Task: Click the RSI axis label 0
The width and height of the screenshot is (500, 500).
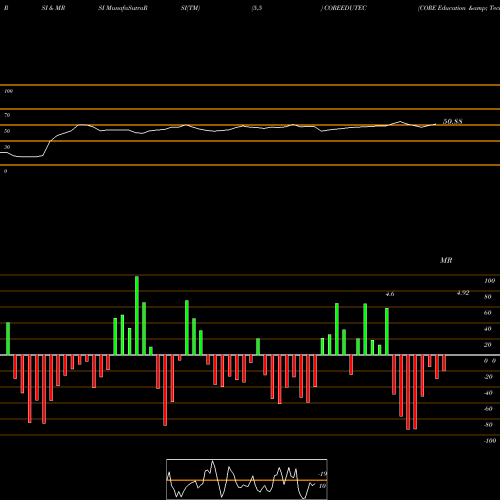Action: point(5,171)
